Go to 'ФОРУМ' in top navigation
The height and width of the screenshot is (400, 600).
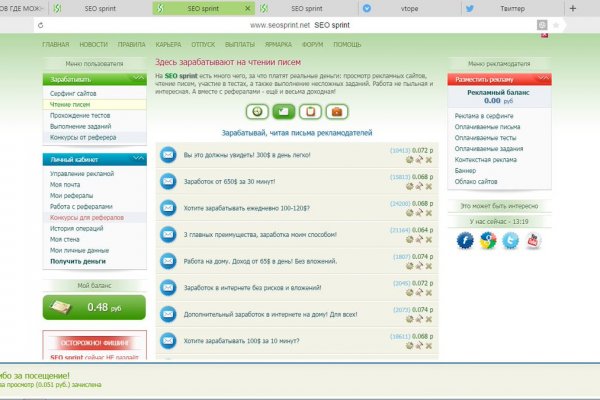tap(312, 46)
